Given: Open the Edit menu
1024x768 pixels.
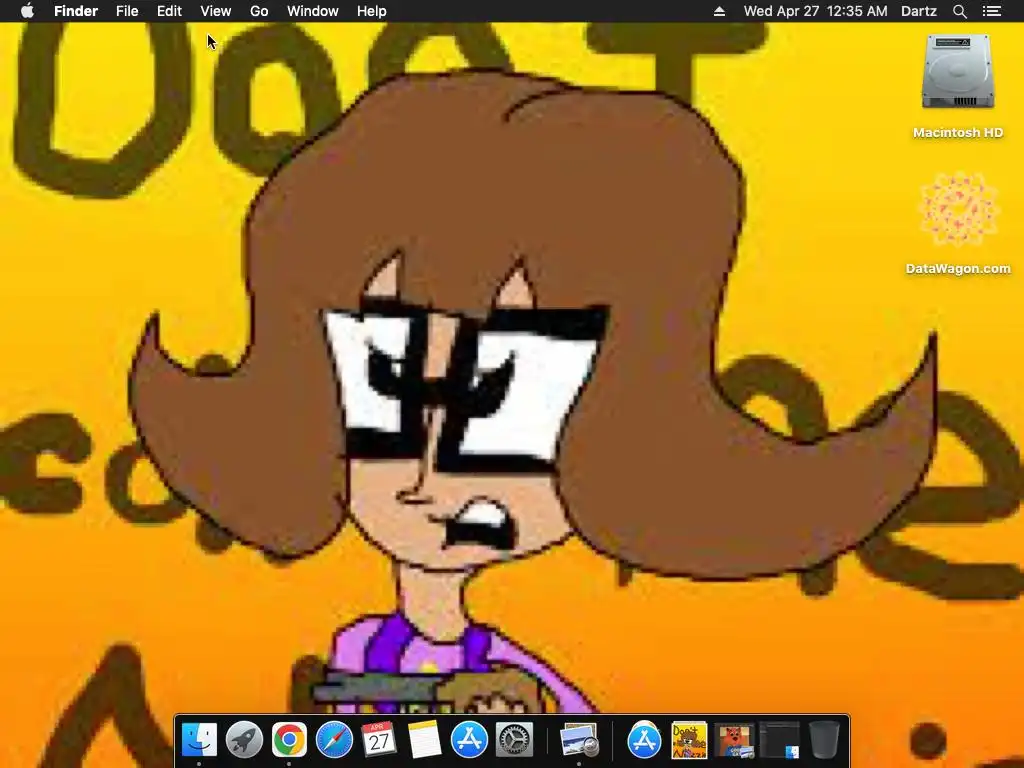Looking at the screenshot, I should point(169,11).
